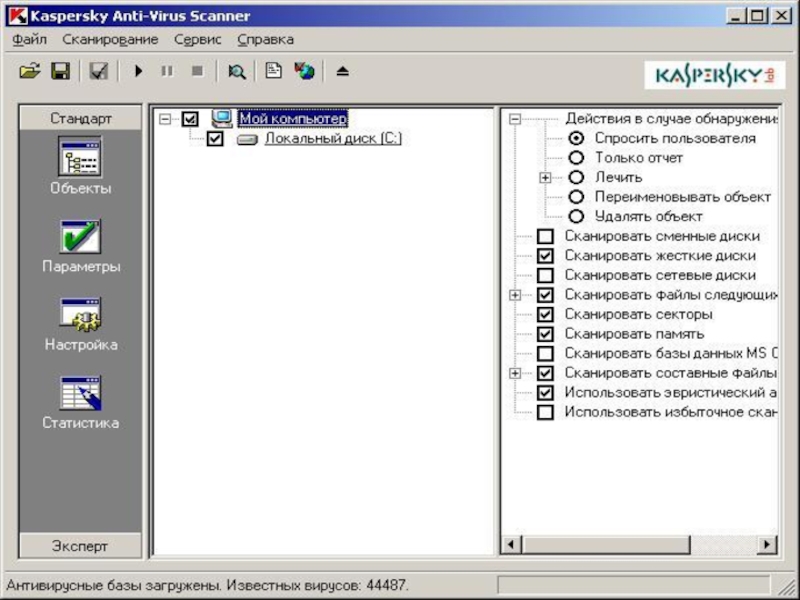Click scroll right arrow in options panel
Screen dimensions: 800x600
click(x=767, y=544)
